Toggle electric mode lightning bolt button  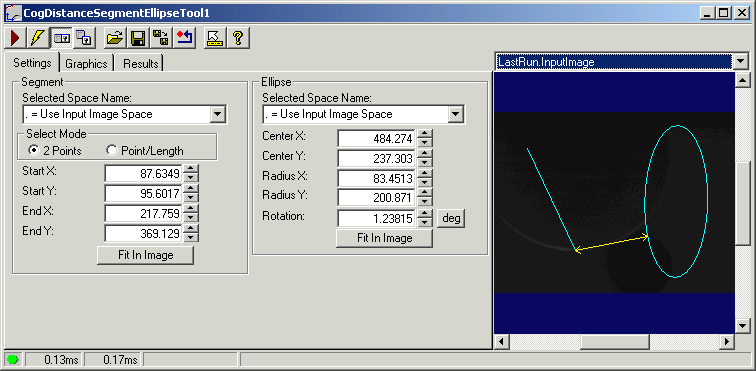[x=38, y=38]
